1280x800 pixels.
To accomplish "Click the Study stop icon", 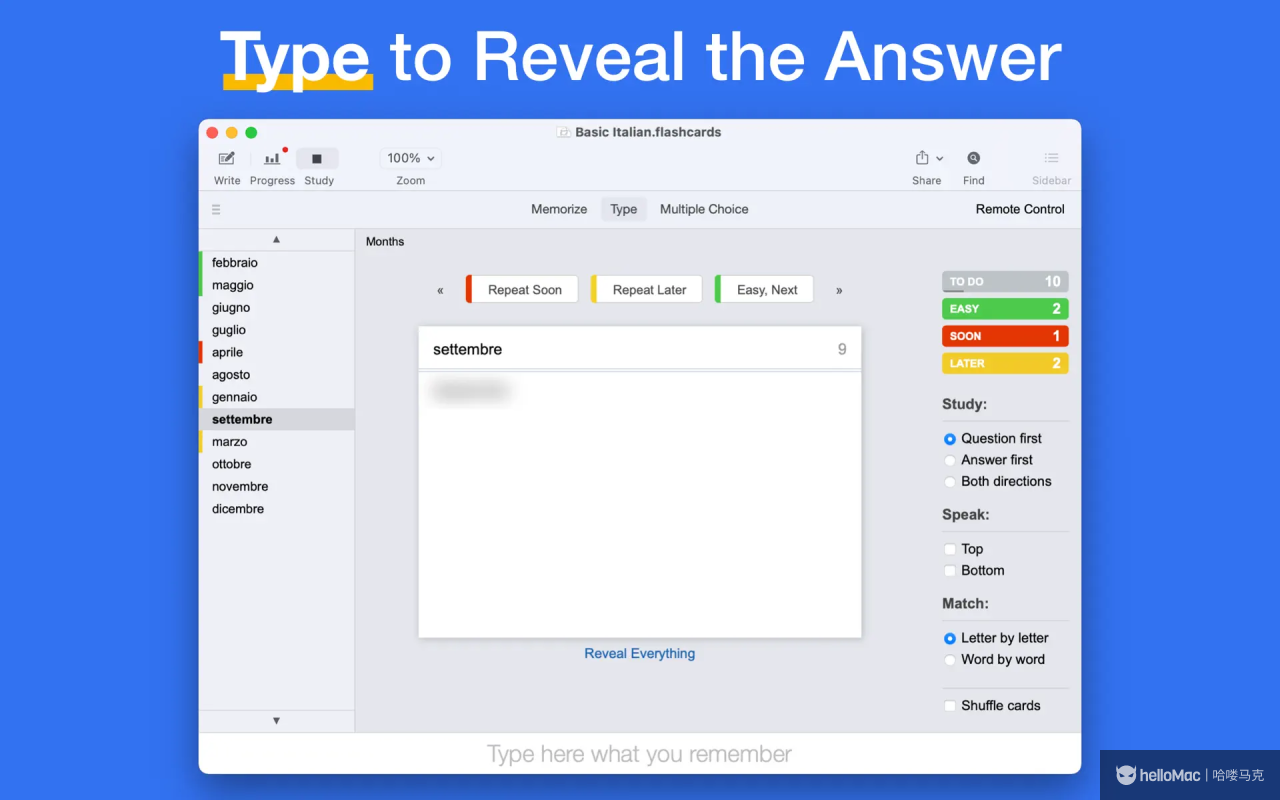I will (317, 158).
